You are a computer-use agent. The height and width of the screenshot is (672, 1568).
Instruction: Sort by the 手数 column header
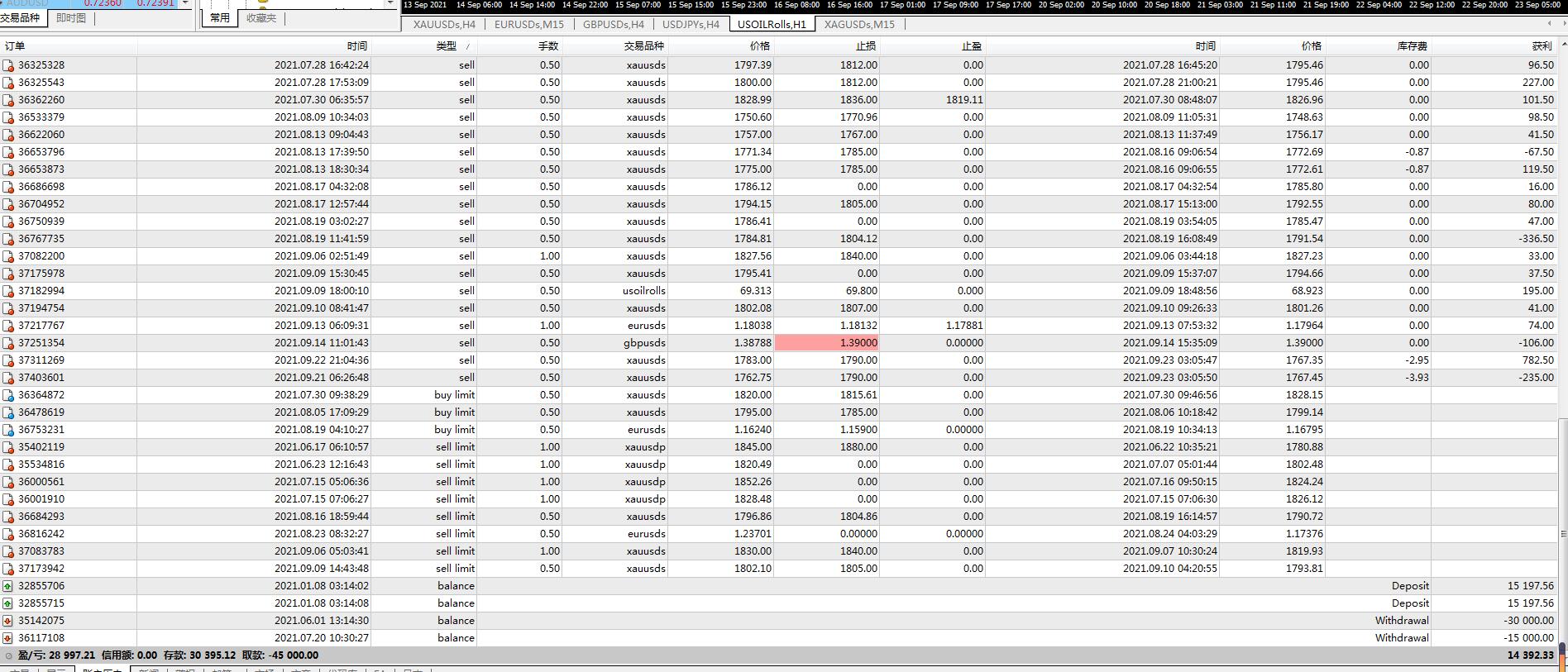click(x=520, y=46)
